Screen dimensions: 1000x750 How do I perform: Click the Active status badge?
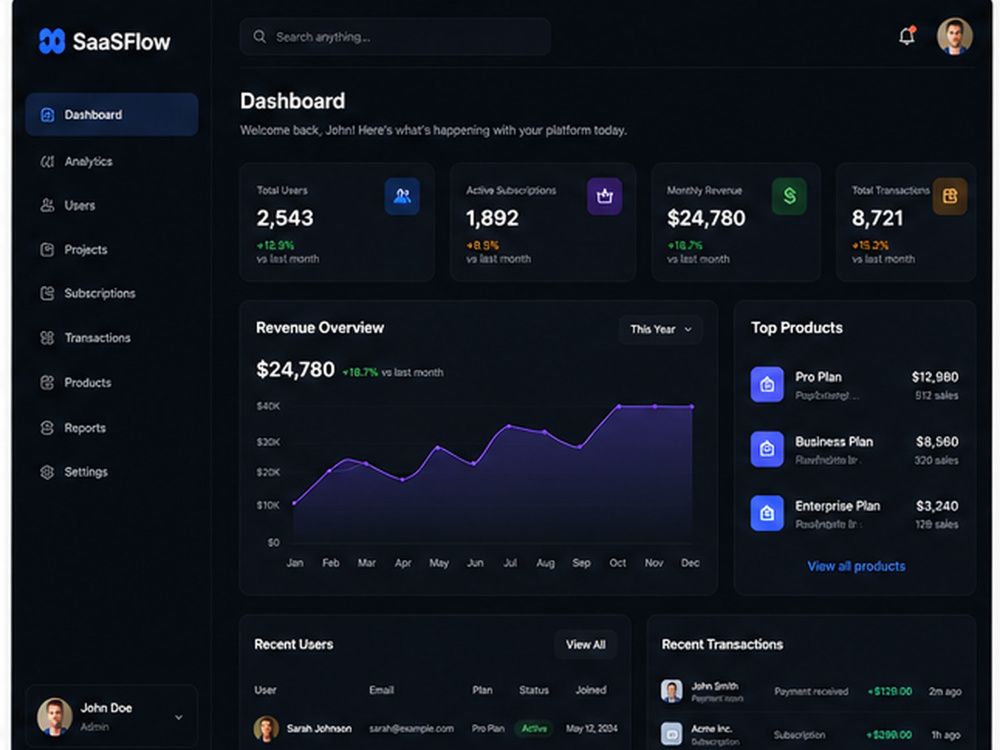(x=534, y=728)
